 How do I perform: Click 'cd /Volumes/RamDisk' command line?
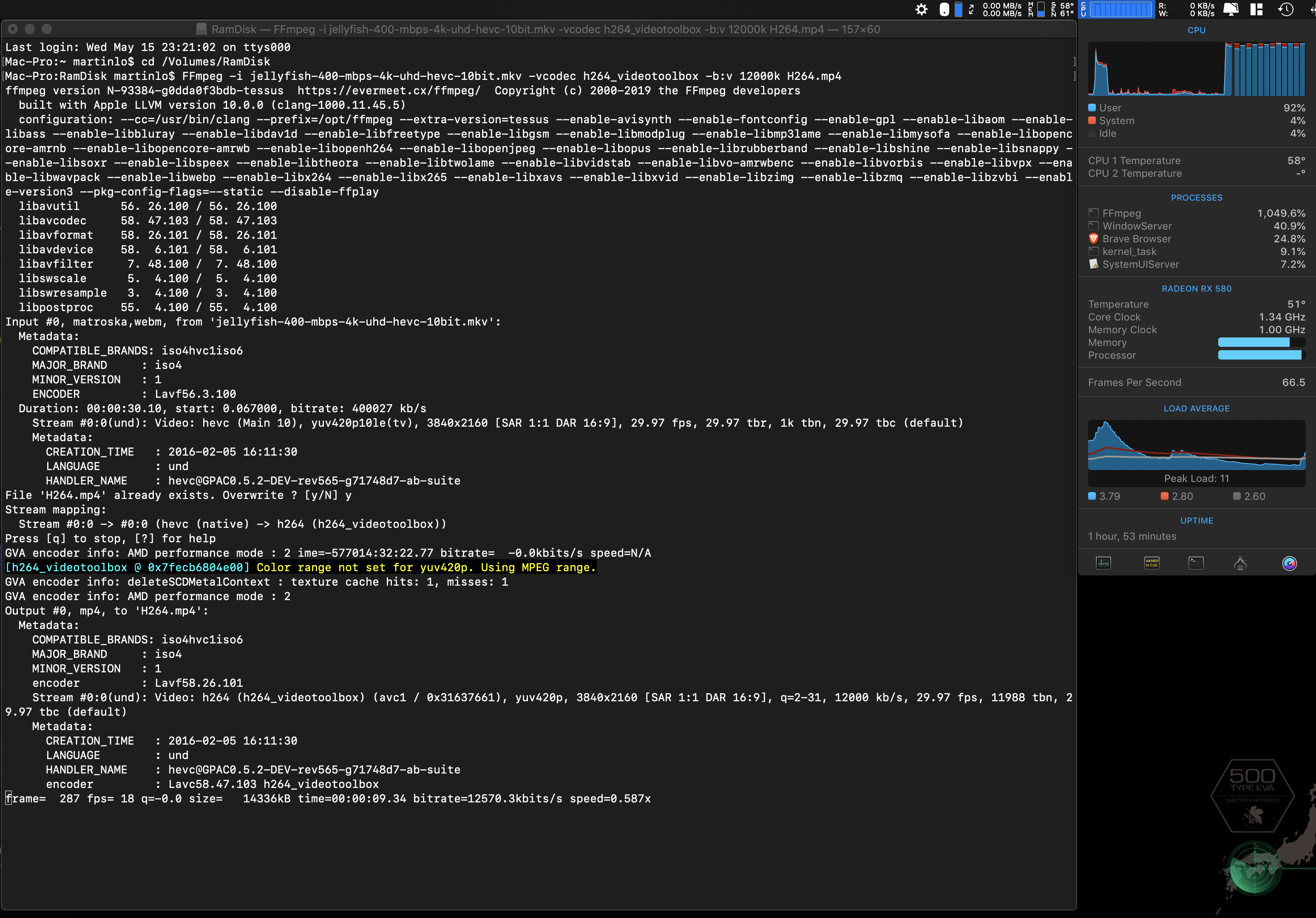(x=137, y=61)
